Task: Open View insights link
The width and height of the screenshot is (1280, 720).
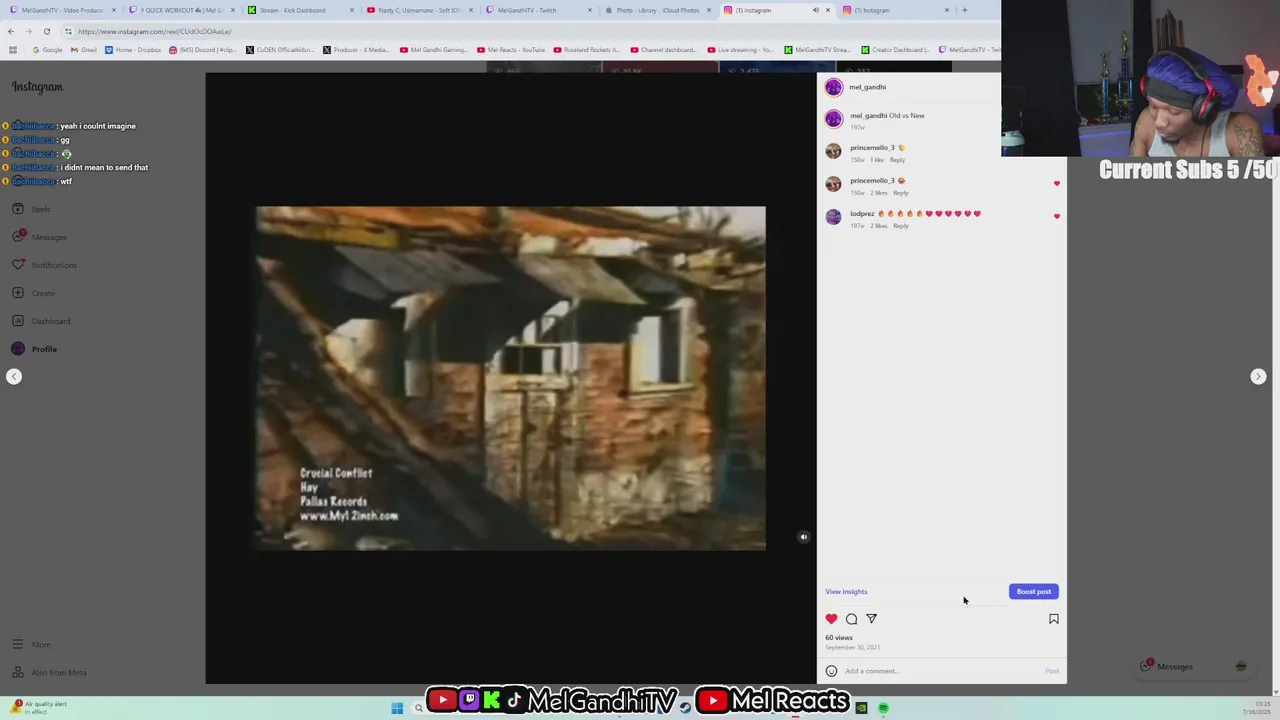Action: [x=846, y=591]
